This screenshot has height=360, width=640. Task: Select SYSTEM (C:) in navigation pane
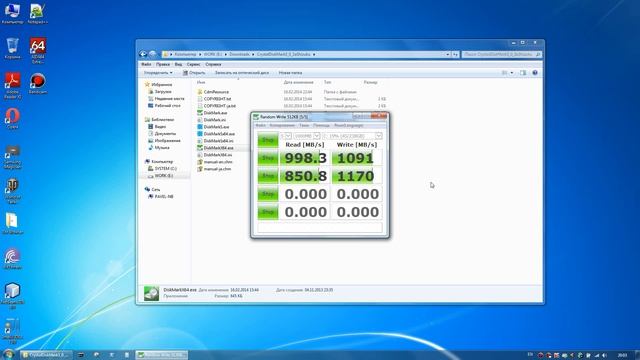pyautogui.click(x=162, y=168)
